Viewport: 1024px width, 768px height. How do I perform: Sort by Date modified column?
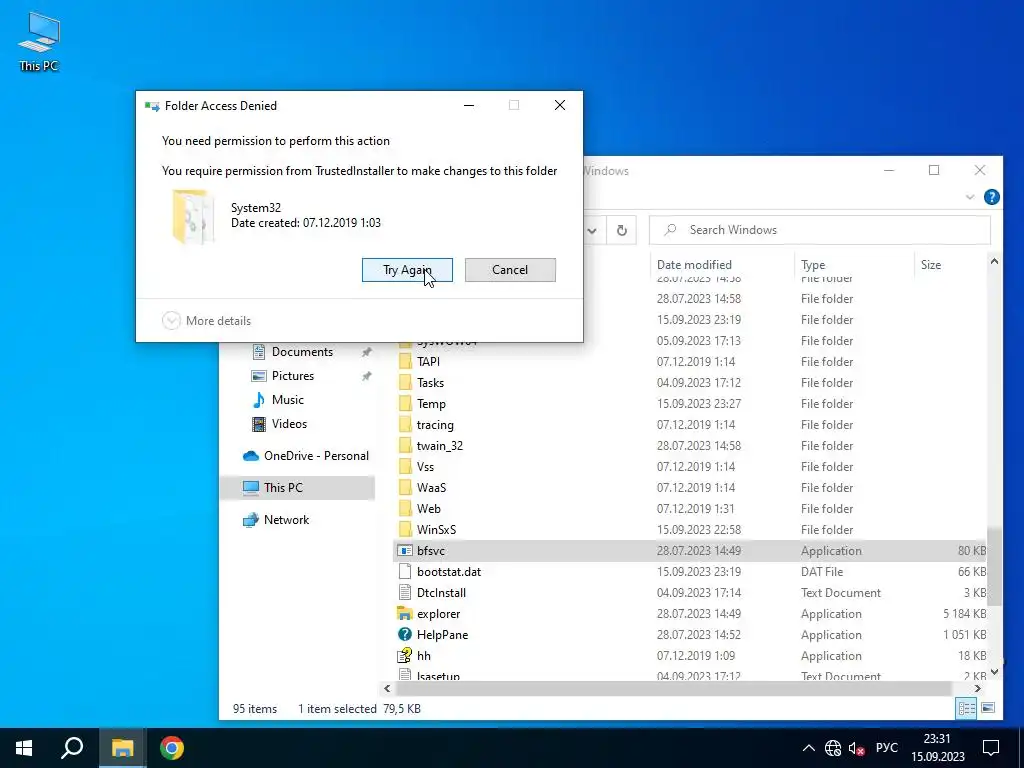[x=694, y=264]
